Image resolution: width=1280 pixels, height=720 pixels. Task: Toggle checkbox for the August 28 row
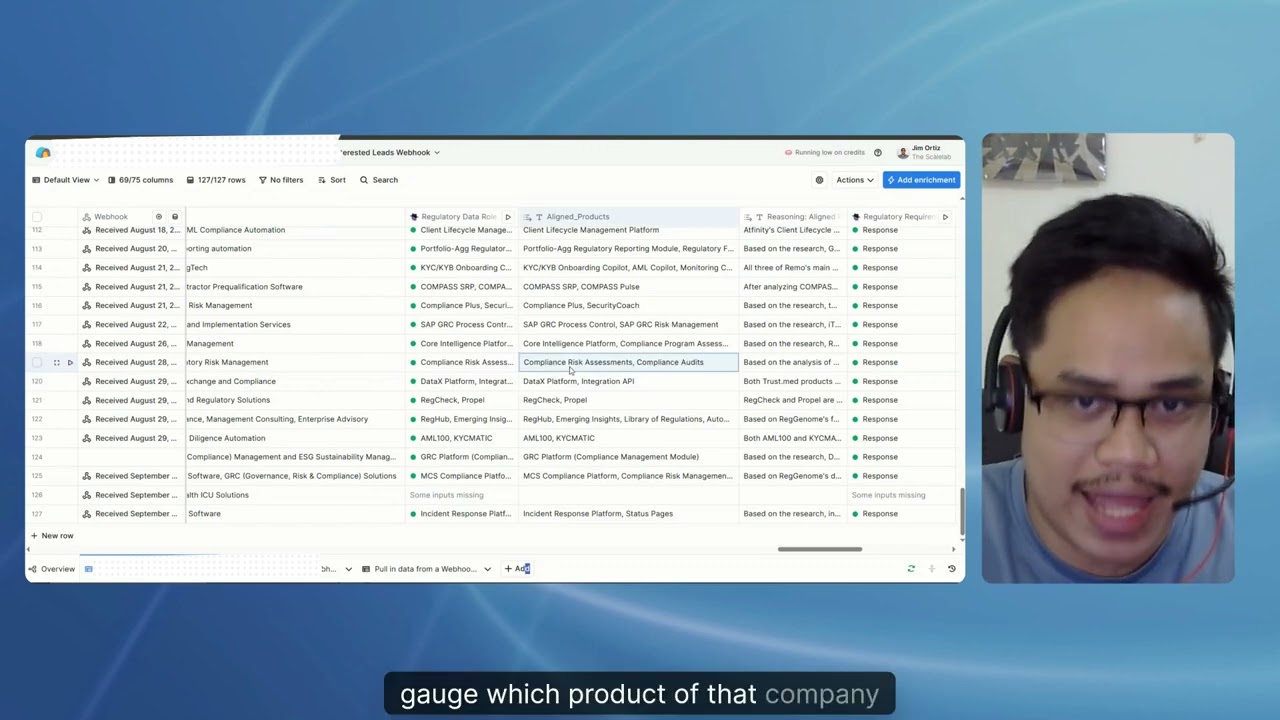click(37, 362)
